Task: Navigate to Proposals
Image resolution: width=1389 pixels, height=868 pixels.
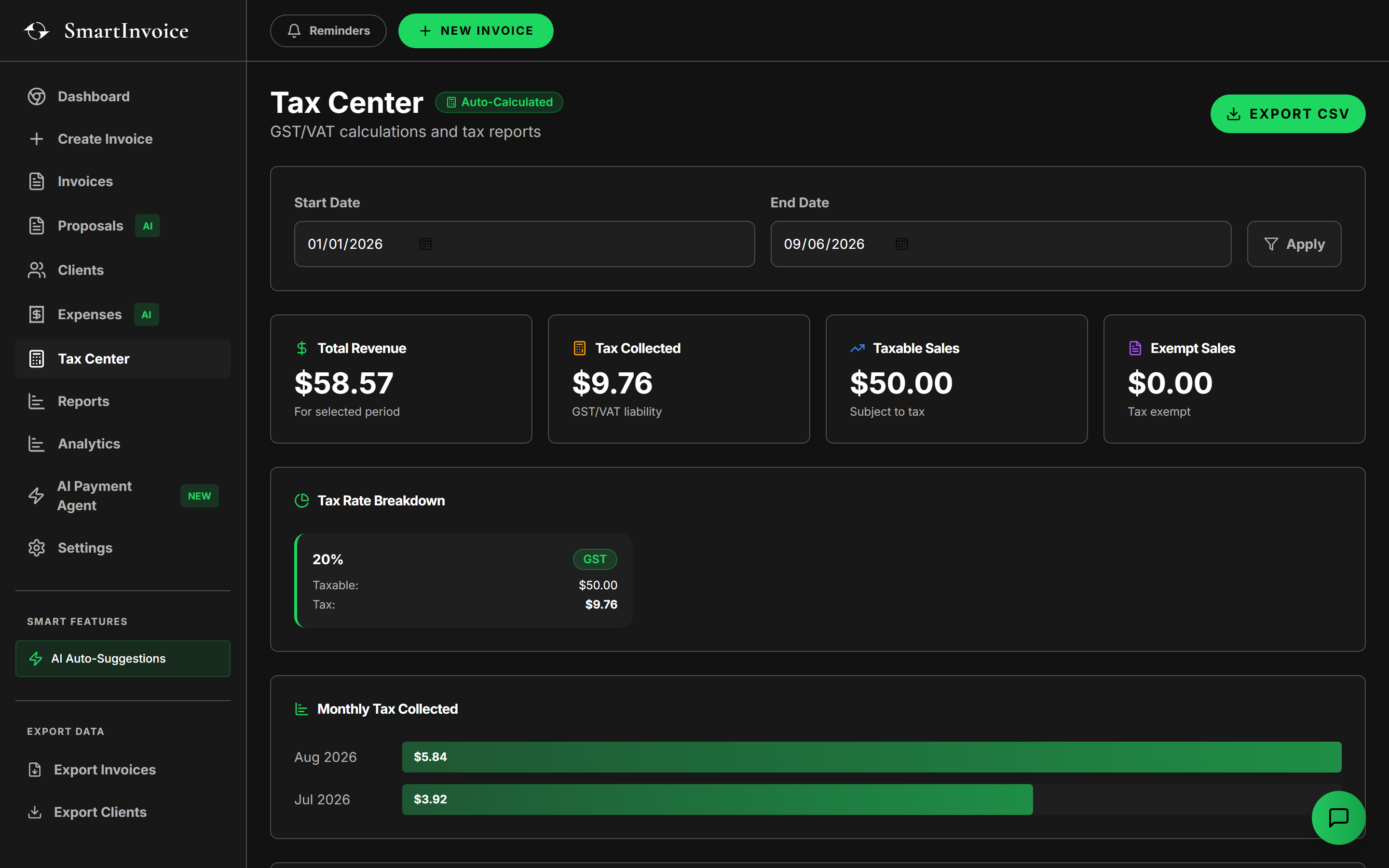Action: (x=123, y=226)
